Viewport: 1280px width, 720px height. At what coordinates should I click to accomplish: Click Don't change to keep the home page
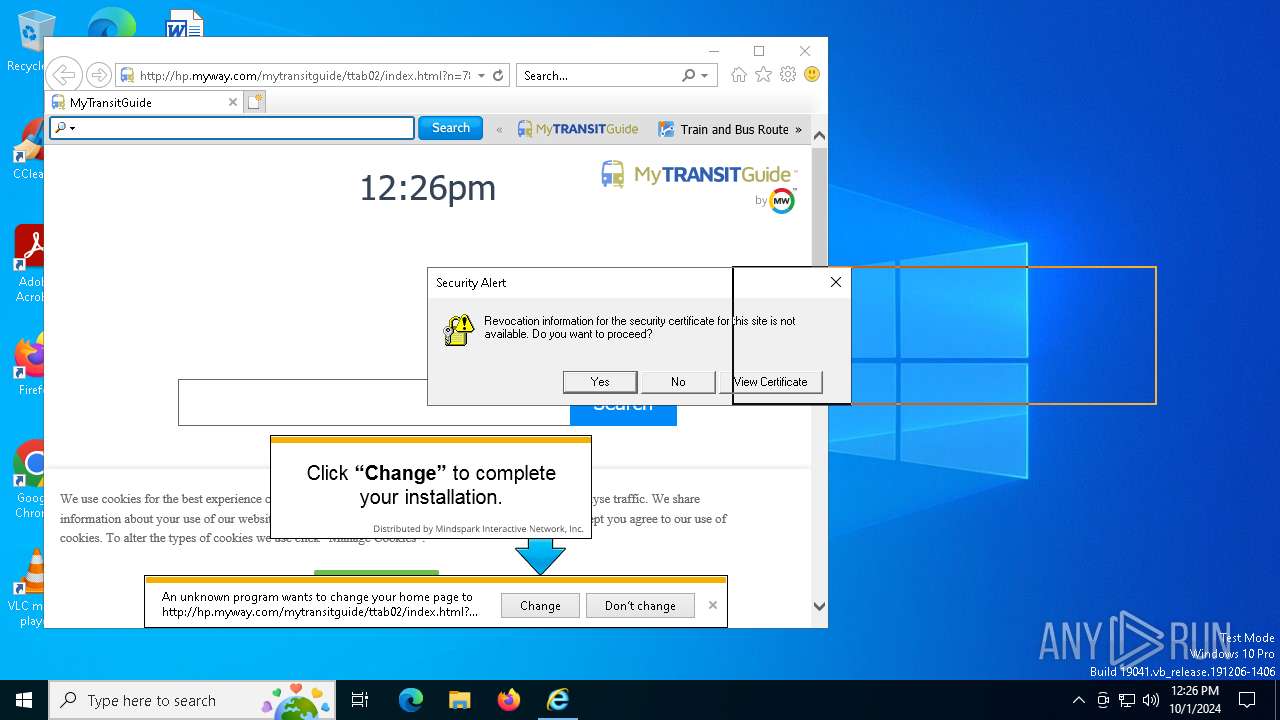[x=640, y=605]
